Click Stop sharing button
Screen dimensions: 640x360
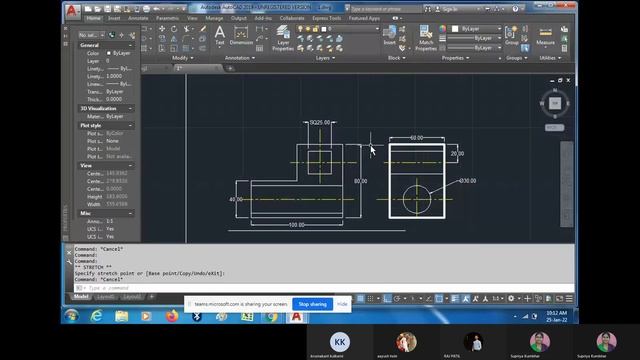pyautogui.click(x=312, y=304)
